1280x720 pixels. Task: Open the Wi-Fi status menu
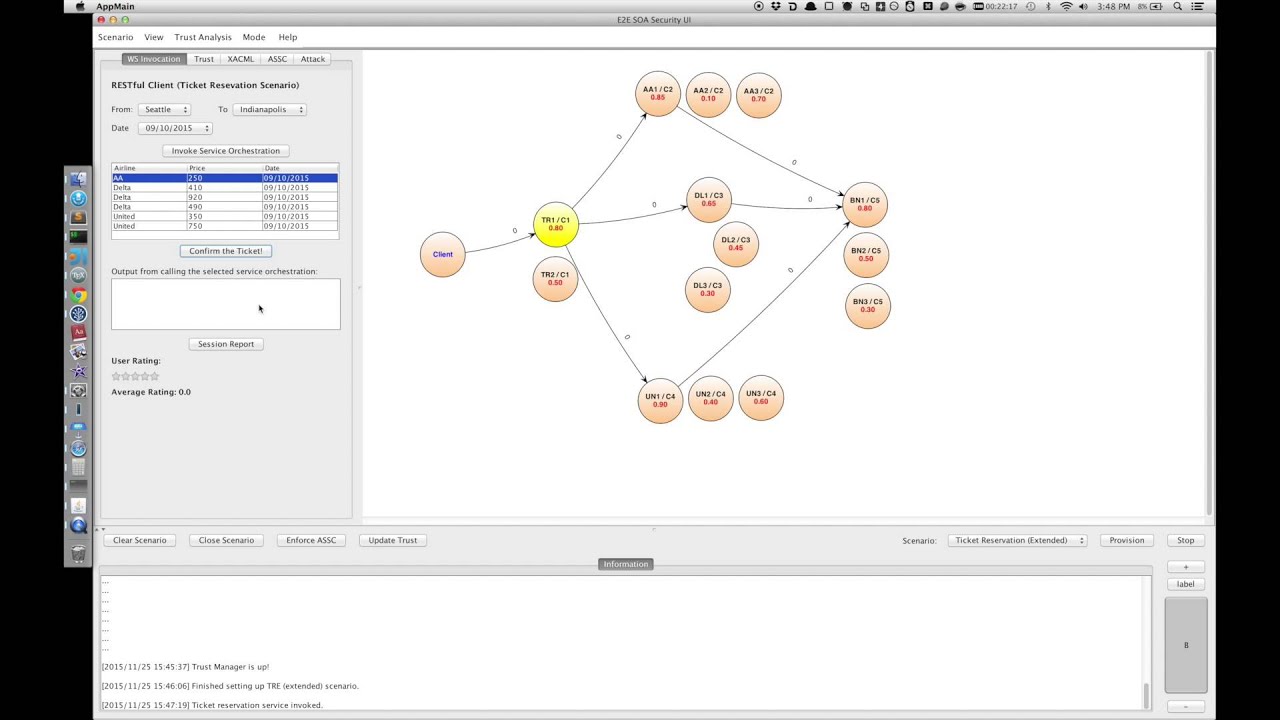click(1066, 6)
